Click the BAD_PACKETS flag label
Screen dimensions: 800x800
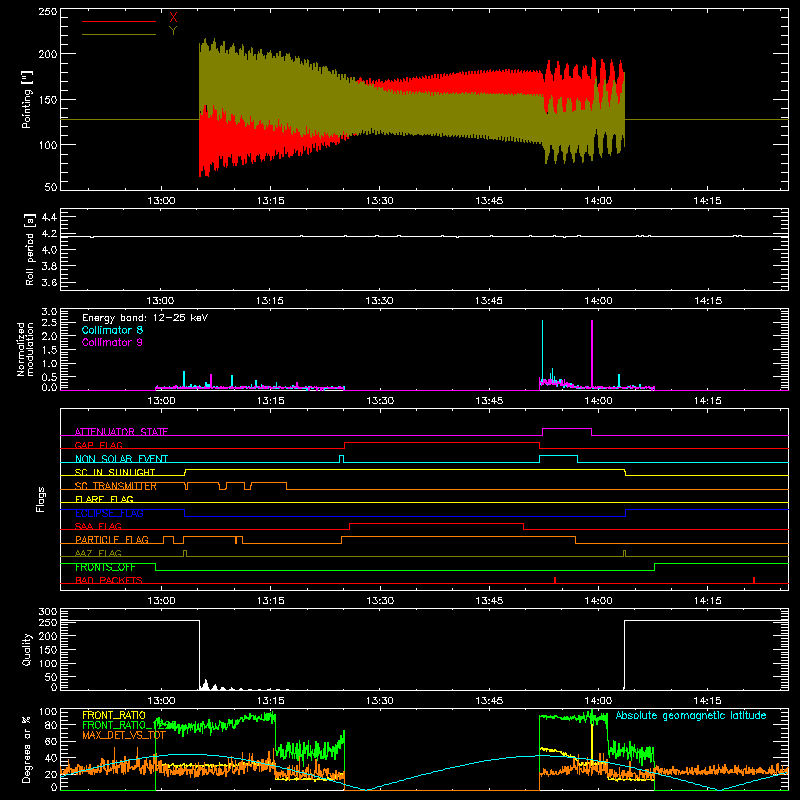(109, 580)
